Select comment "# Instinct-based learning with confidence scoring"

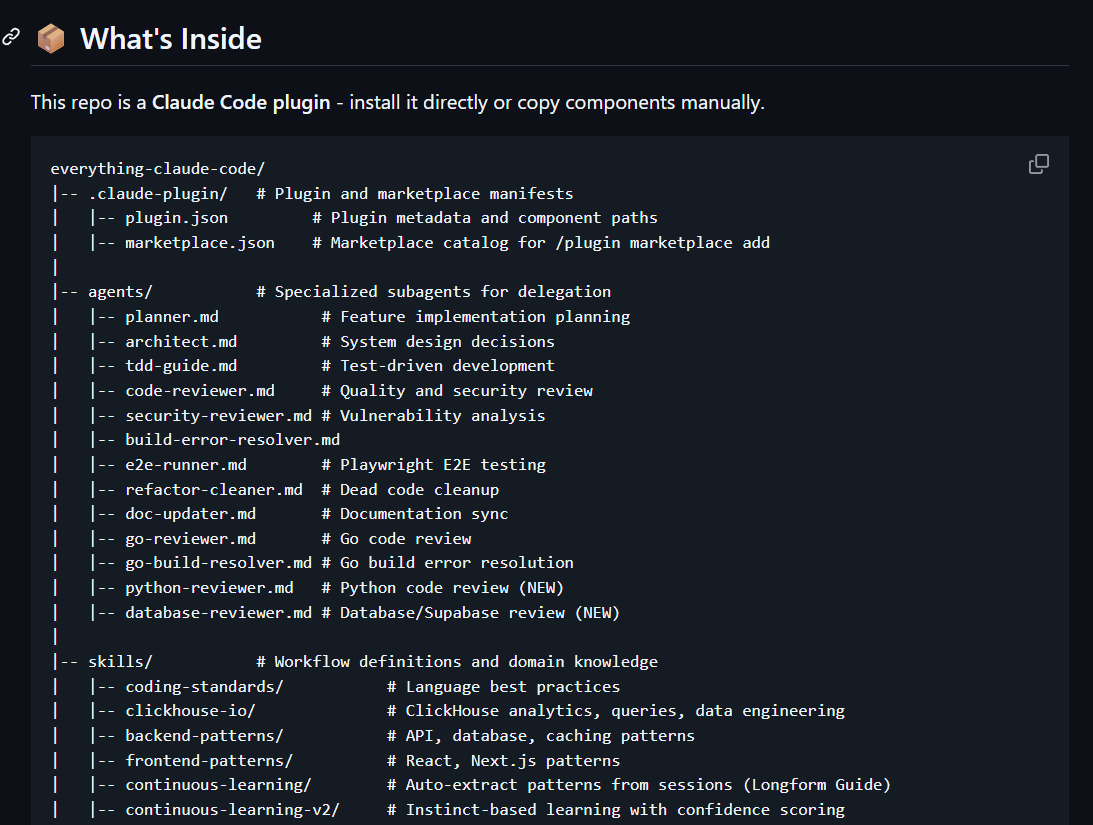coord(616,810)
